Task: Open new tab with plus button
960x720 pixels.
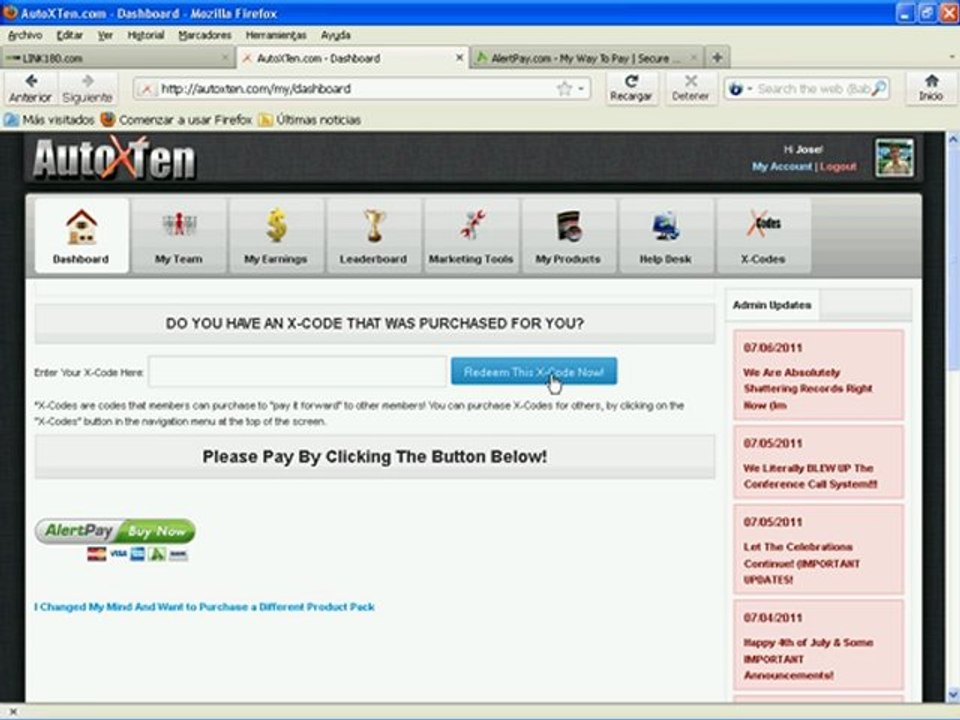Action: [x=718, y=58]
